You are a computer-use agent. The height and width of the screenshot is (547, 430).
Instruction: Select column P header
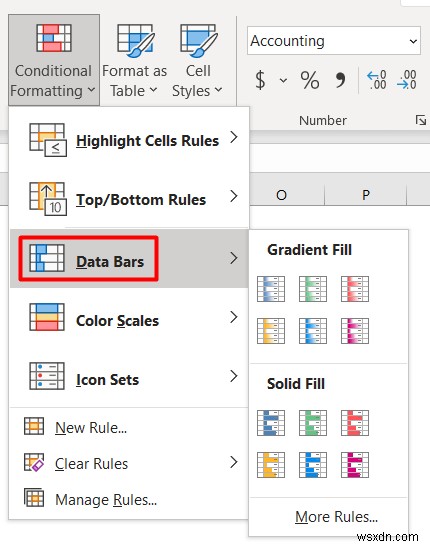[x=365, y=195]
